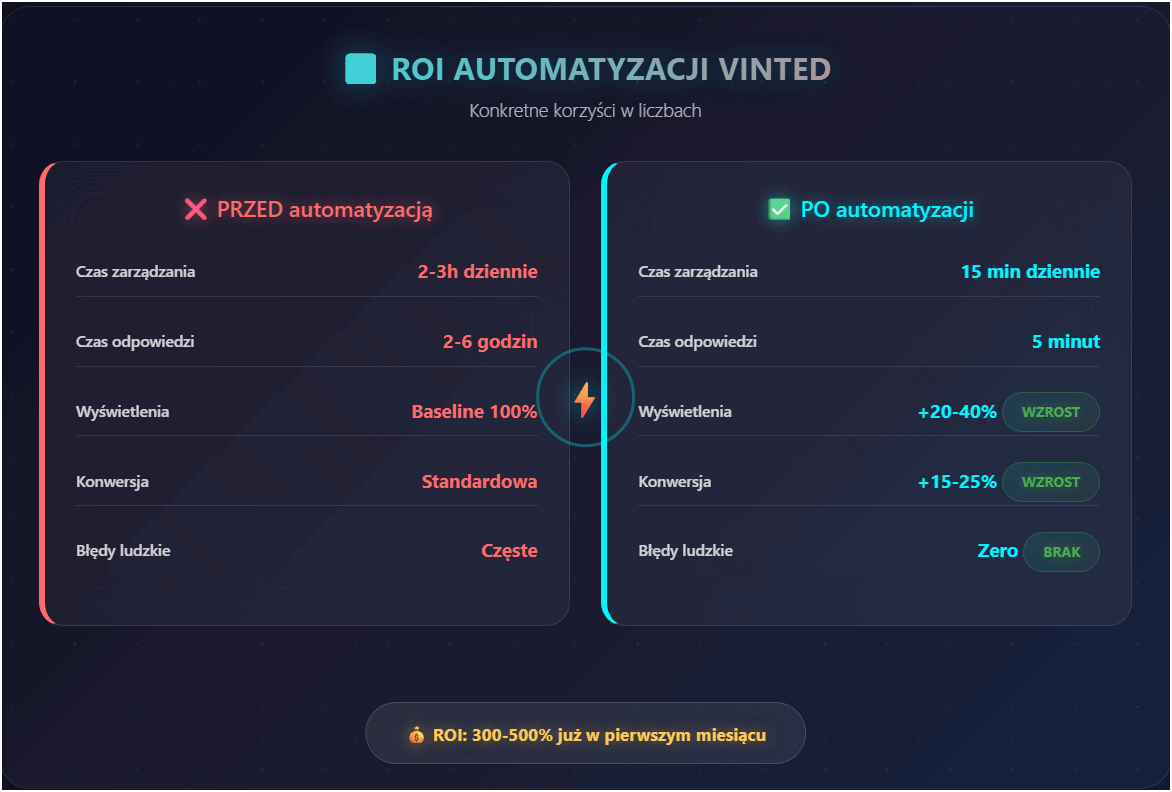Click the 5 minut response time
1172x792 pixels.
1066,342
